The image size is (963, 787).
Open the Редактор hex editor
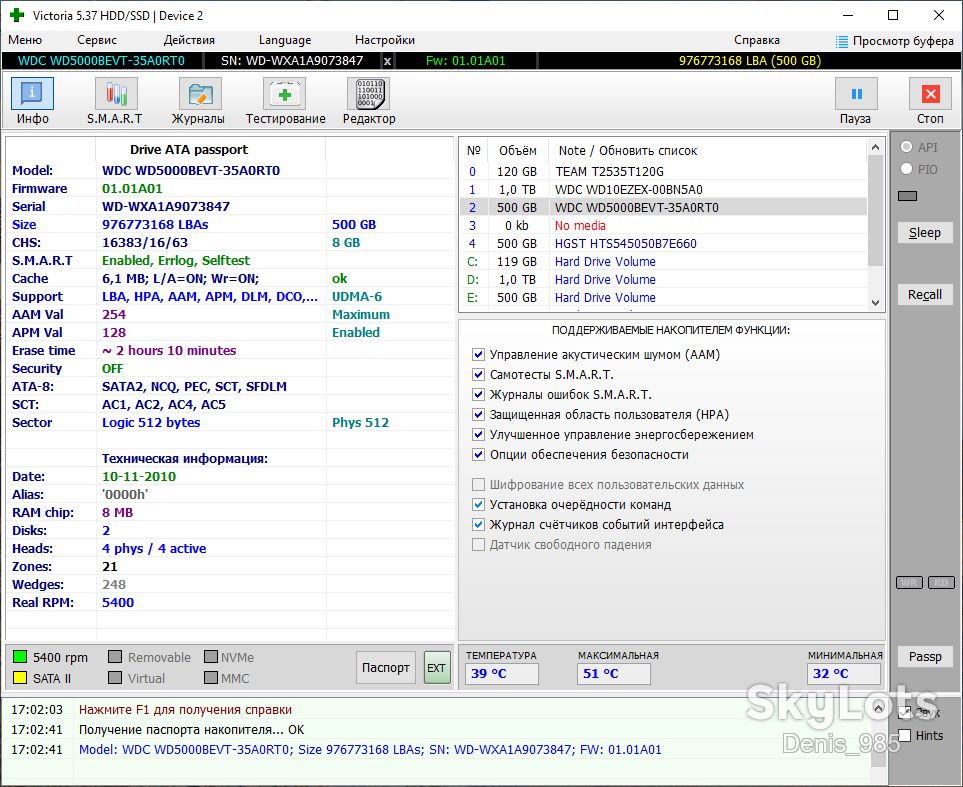369,101
